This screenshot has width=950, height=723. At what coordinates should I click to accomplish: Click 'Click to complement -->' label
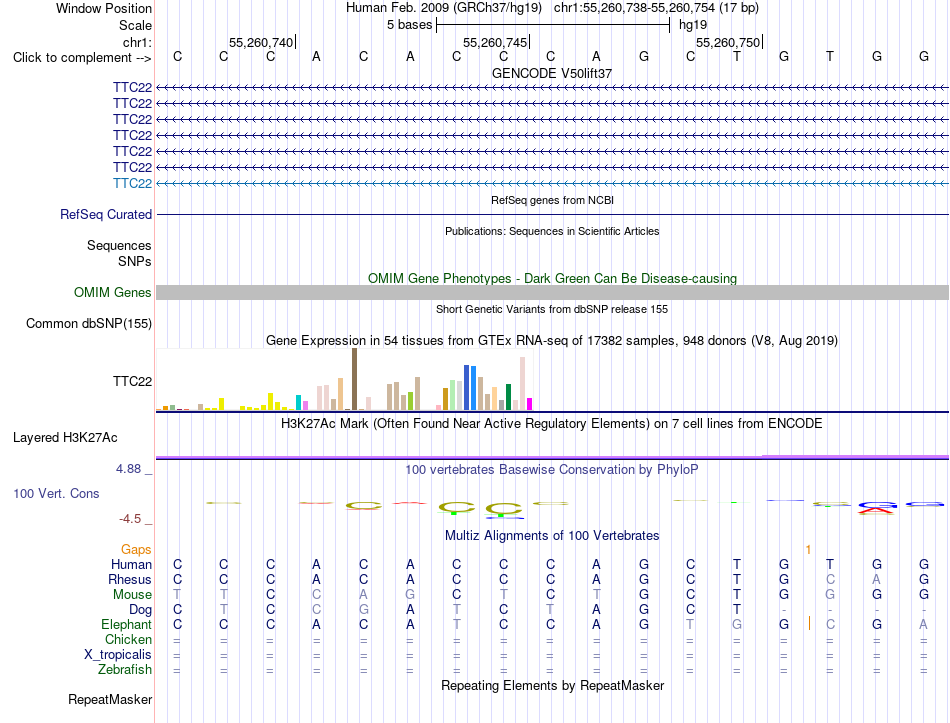tap(82, 58)
